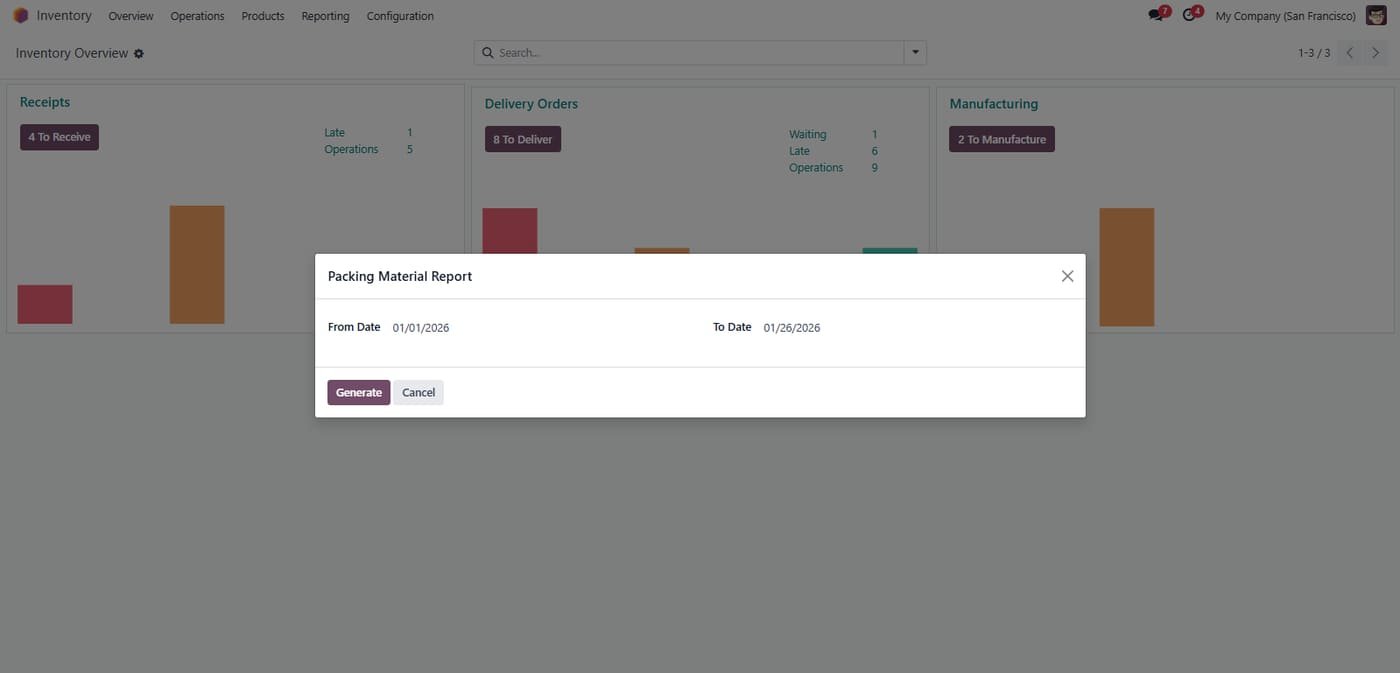Click the Generate button
1400x673 pixels.
click(359, 393)
